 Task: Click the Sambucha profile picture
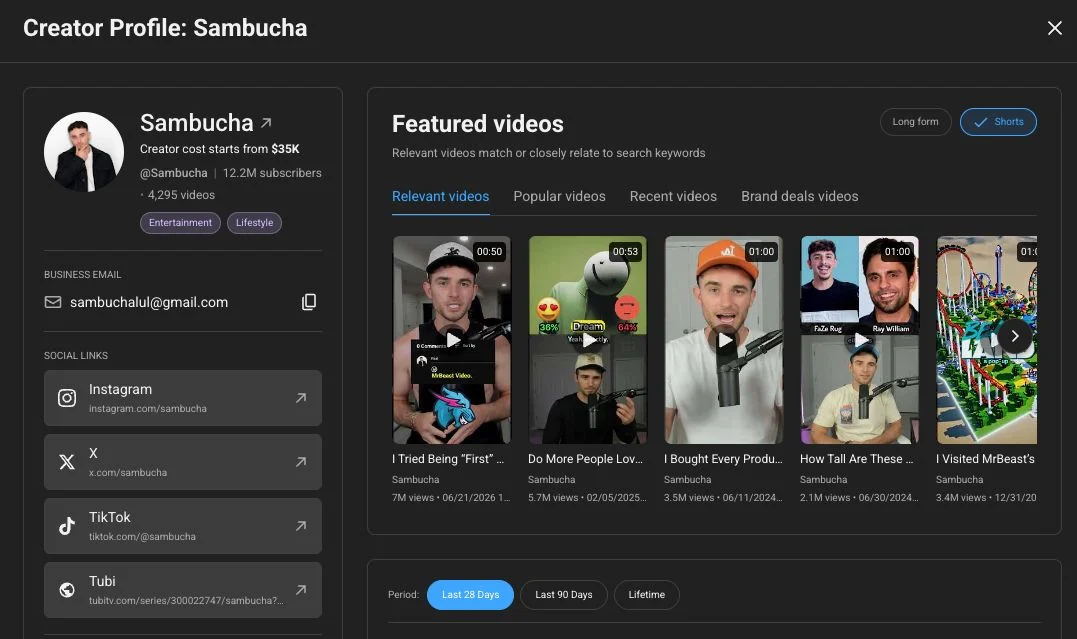[84, 152]
